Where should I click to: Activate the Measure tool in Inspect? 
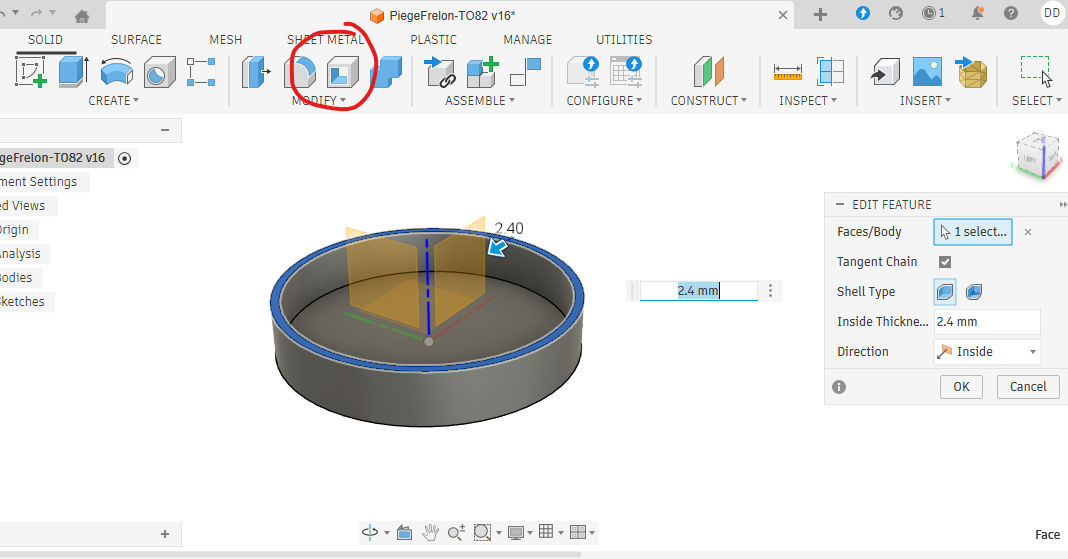point(788,72)
